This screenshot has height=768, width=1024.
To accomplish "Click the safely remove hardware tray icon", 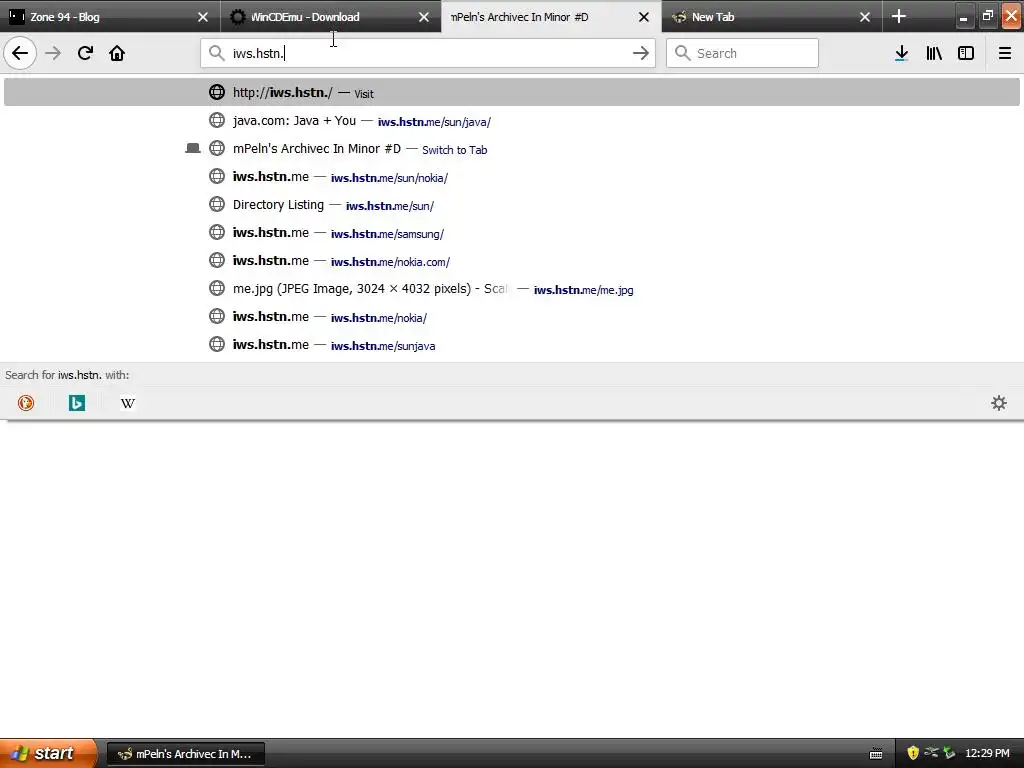I will pos(950,753).
